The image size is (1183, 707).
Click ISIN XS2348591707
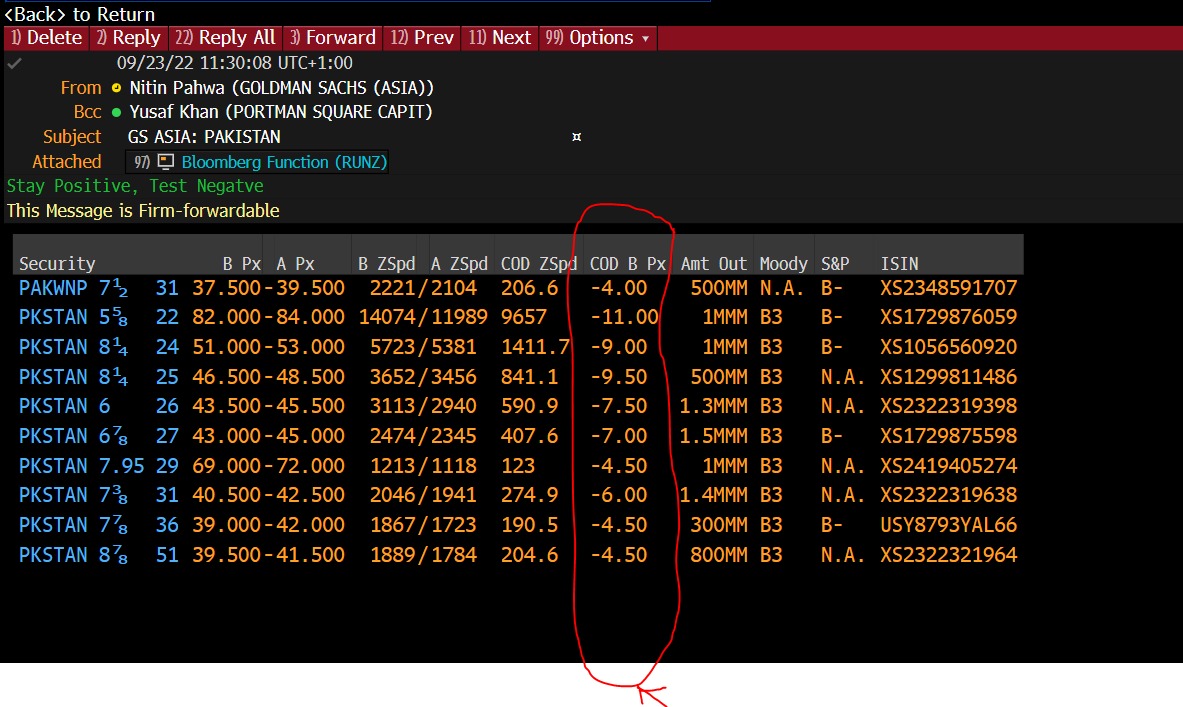948,288
